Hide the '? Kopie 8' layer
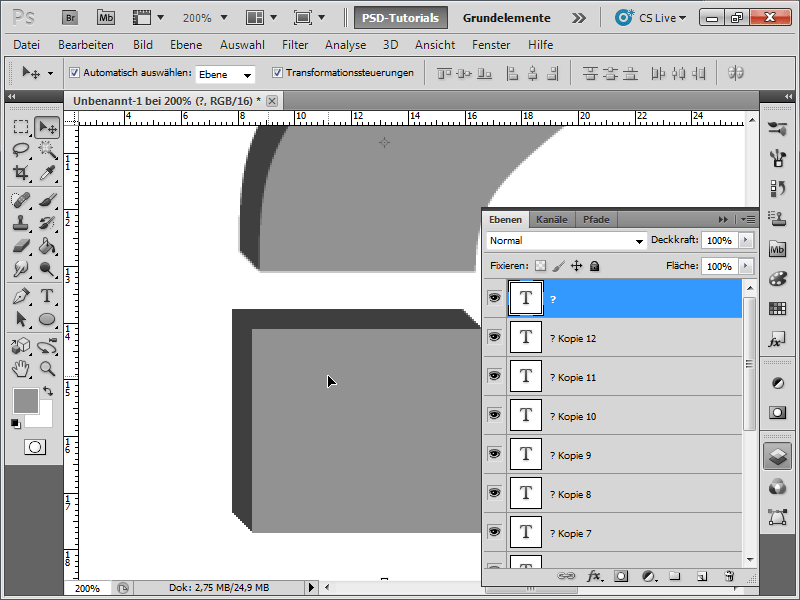800x600 pixels. click(494, 493)
